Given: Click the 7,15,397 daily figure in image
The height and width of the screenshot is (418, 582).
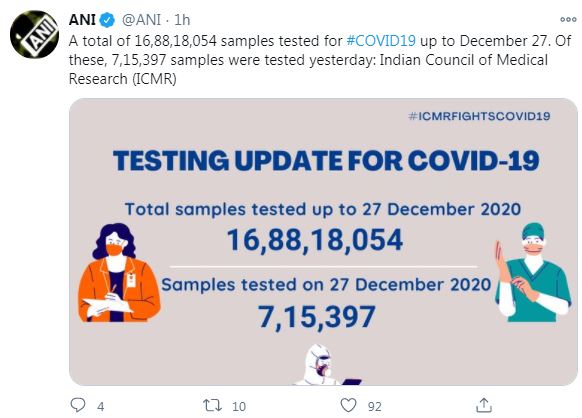Looking at the screenshot, I should [x=317, y=316].
